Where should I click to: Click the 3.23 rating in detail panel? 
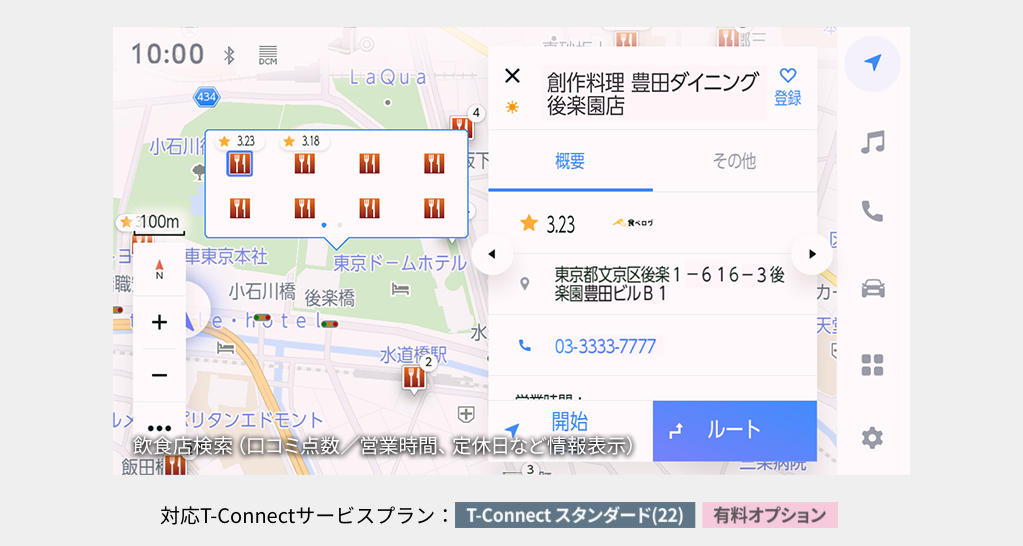coord(560,224)
